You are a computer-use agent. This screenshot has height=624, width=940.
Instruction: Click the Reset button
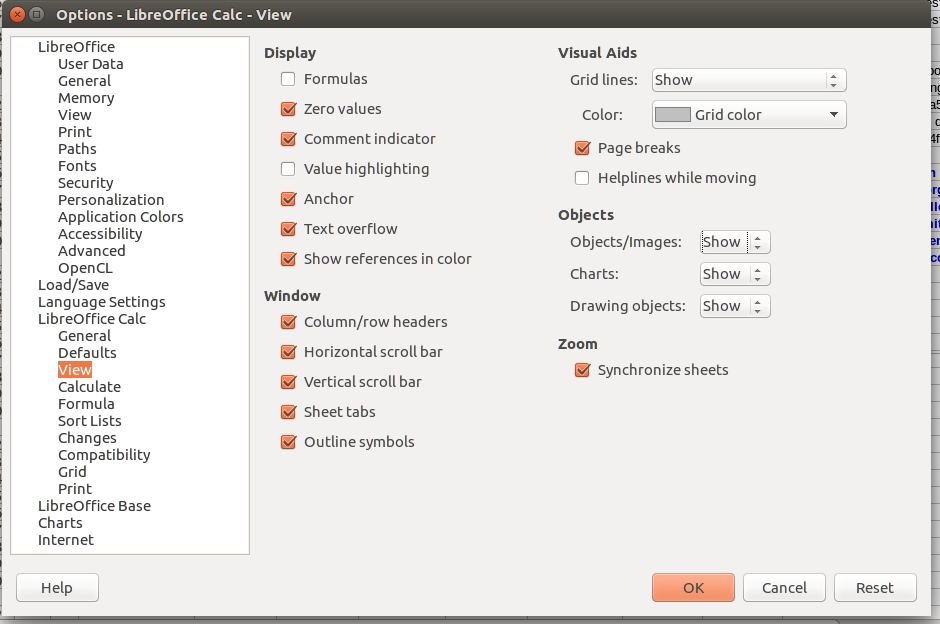click(875, 587)
